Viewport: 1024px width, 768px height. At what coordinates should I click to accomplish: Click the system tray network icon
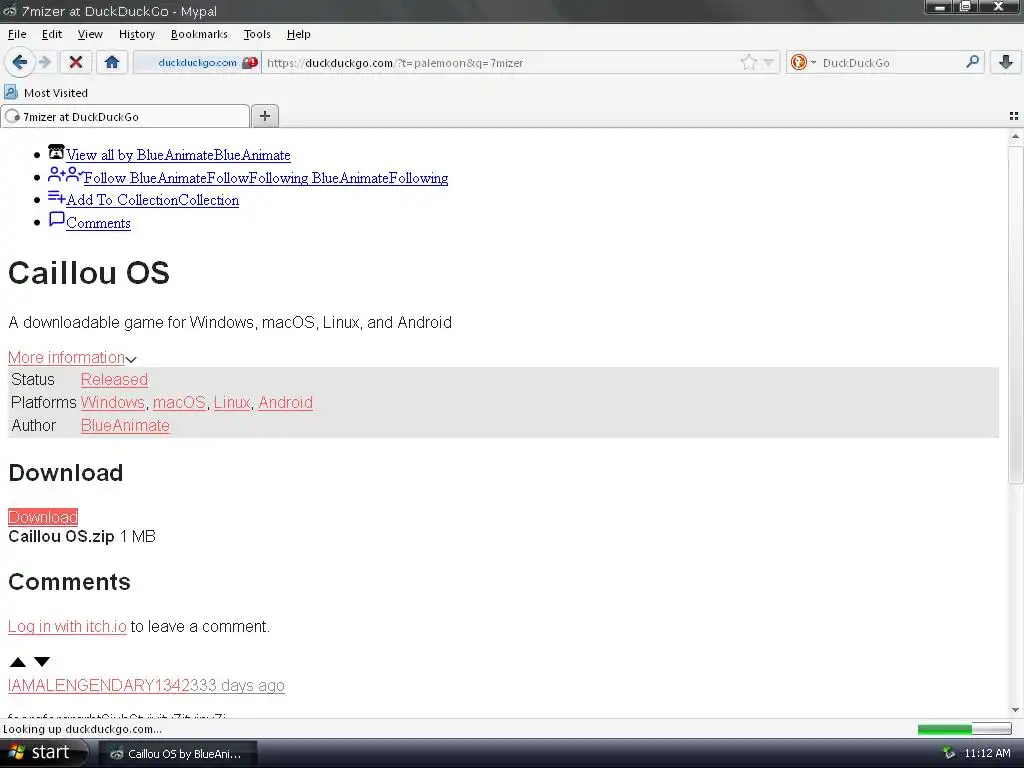pos(949,754)
